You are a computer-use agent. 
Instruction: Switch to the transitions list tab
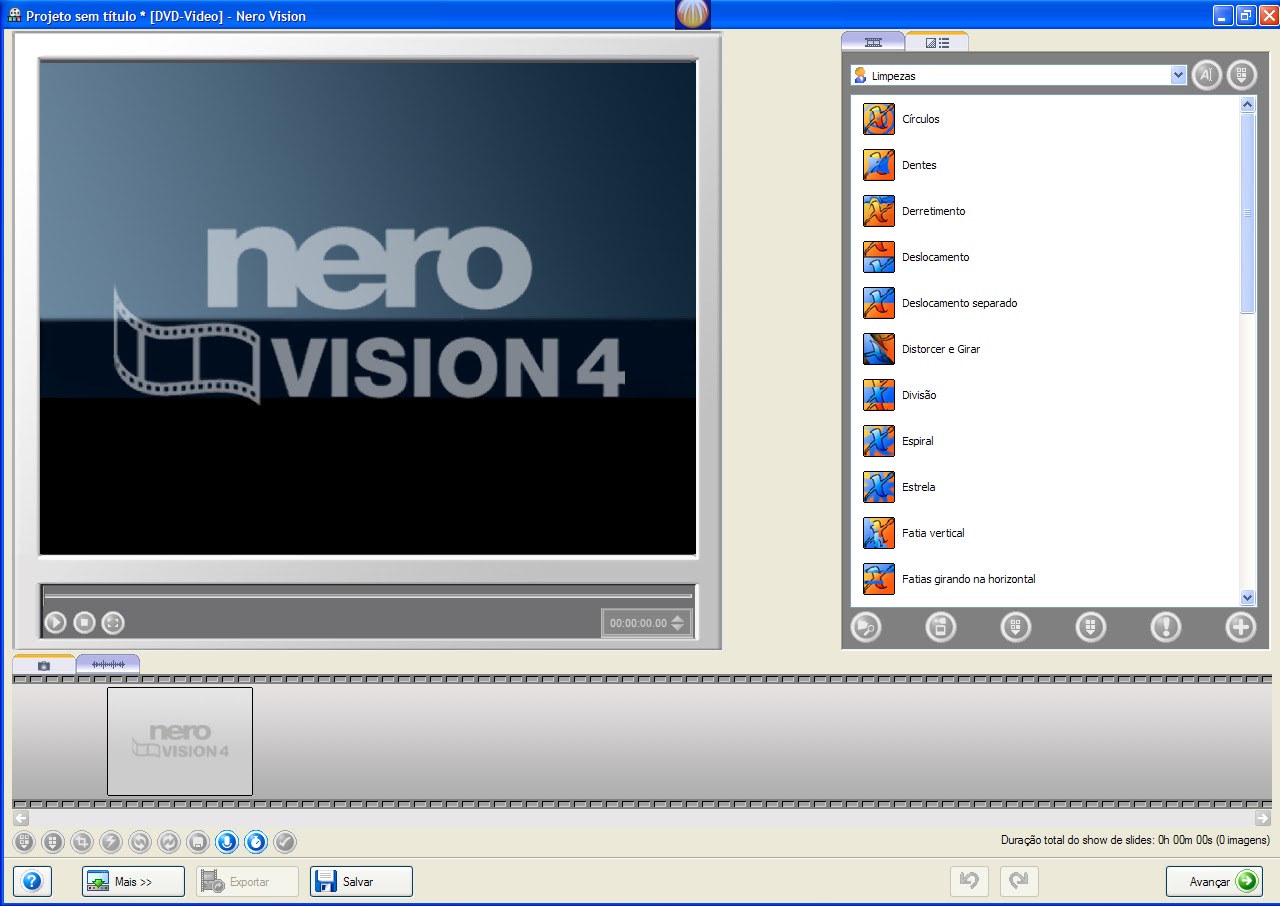937,42
